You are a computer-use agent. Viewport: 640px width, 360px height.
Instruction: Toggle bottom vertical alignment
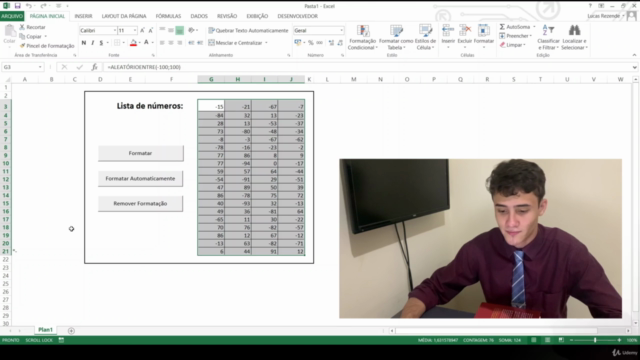(x=180, y=31)
